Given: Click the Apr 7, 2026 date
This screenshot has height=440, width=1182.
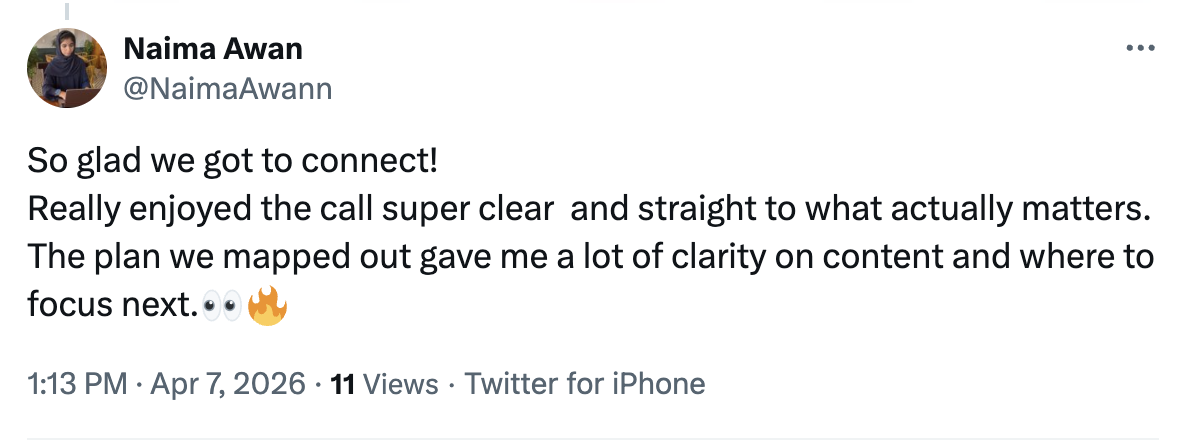Looking at the screenshot, I should [229, 383].
